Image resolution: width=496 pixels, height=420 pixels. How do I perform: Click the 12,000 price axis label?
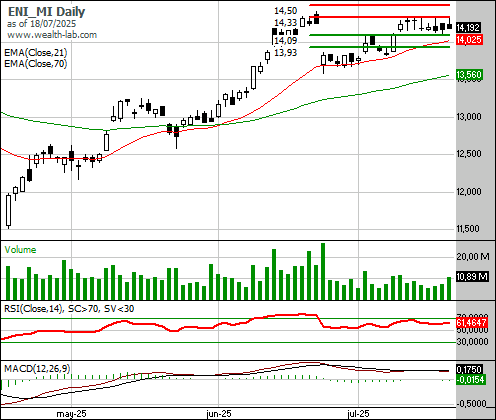point(469,192)
